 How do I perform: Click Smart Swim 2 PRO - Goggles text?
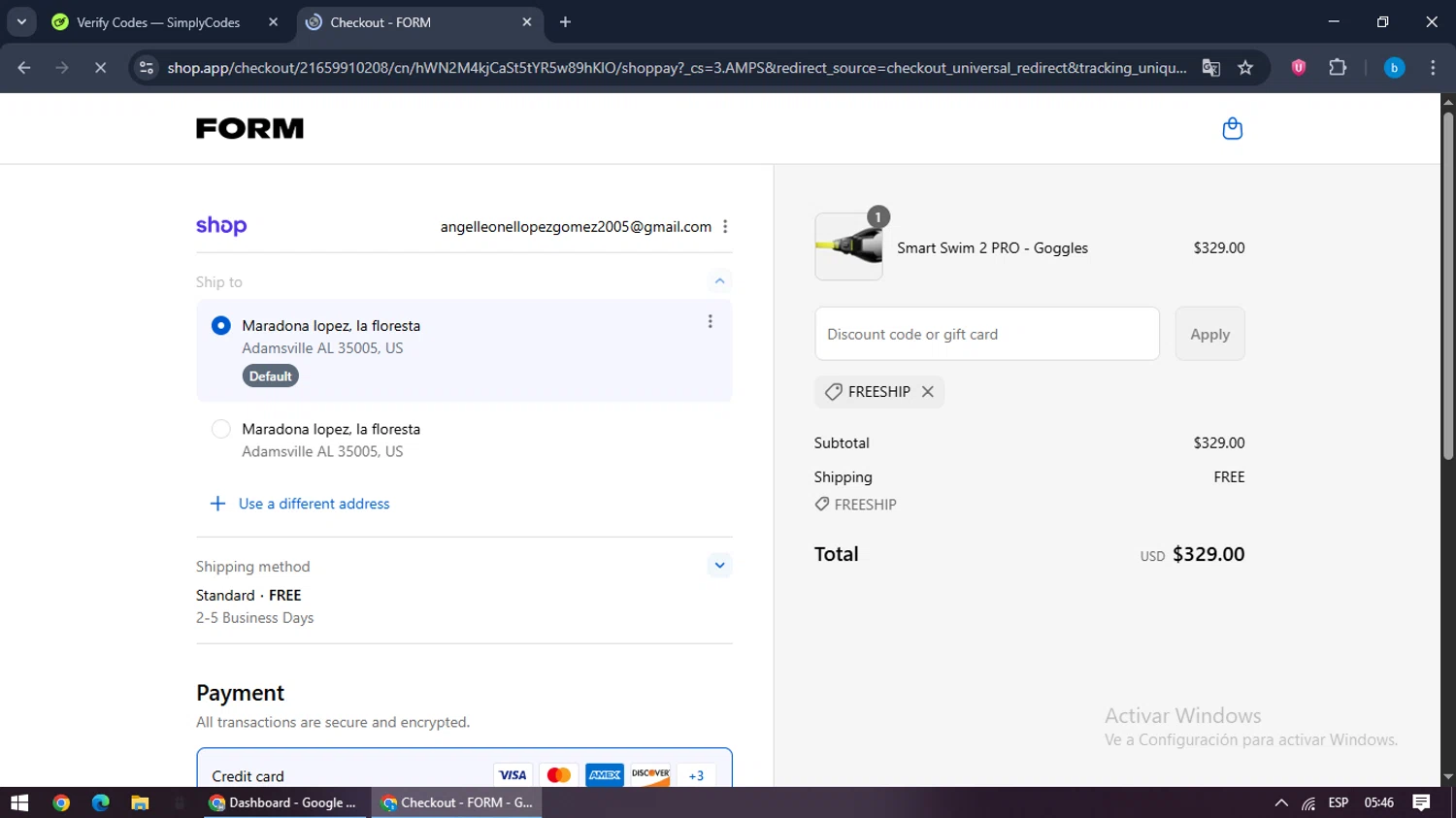(992, 248)
